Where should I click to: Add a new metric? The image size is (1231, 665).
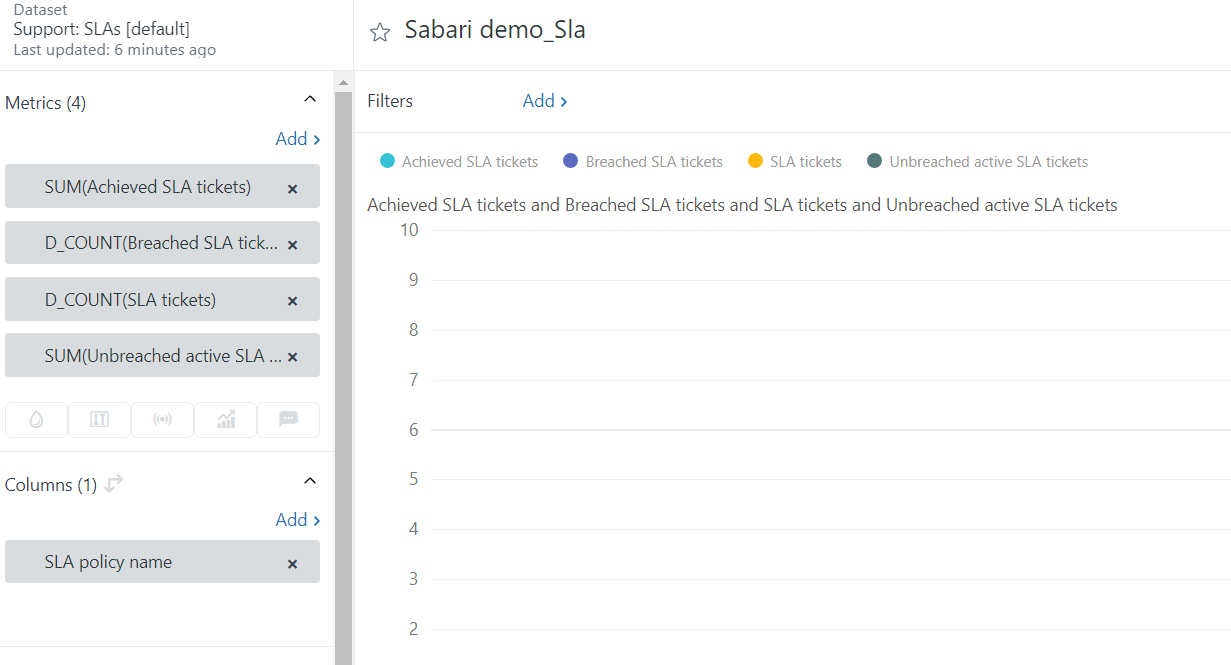(x=298, y=139)
